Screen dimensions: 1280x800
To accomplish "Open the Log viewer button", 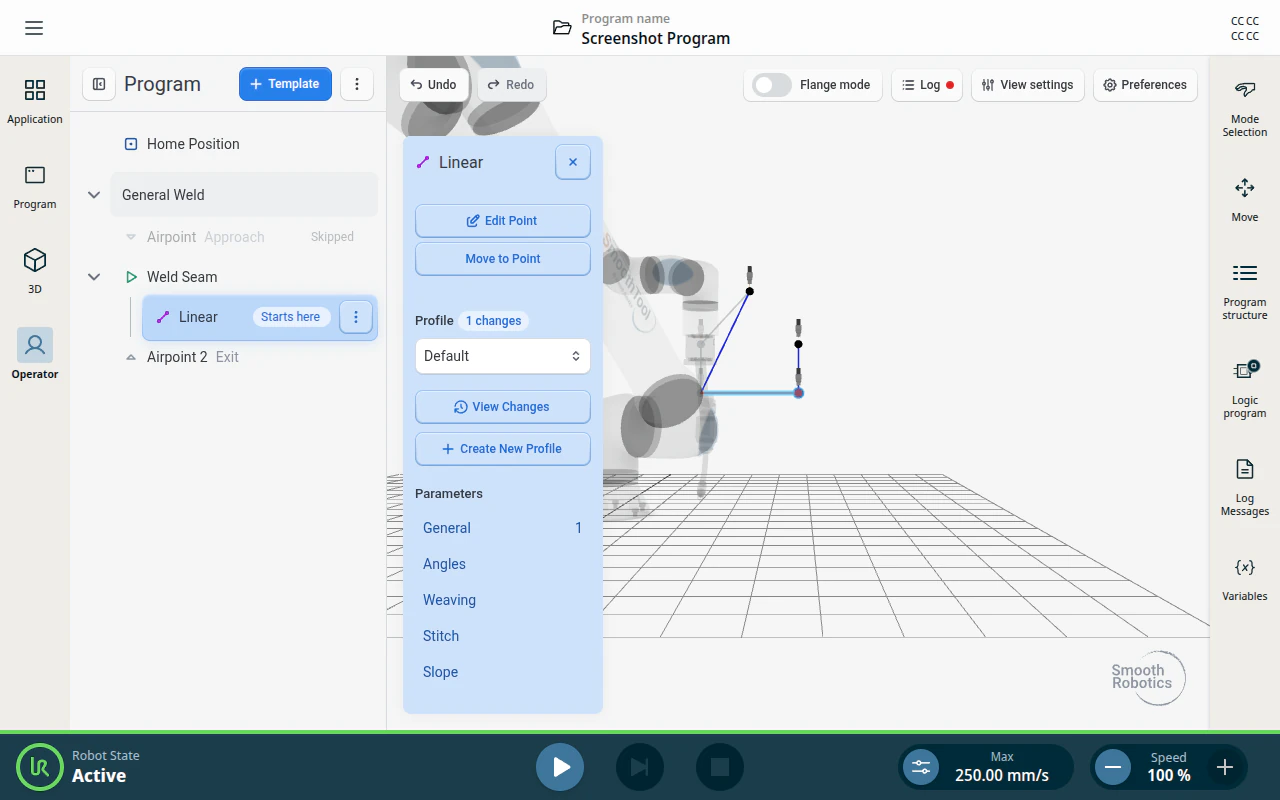I will tap(927, 85).
